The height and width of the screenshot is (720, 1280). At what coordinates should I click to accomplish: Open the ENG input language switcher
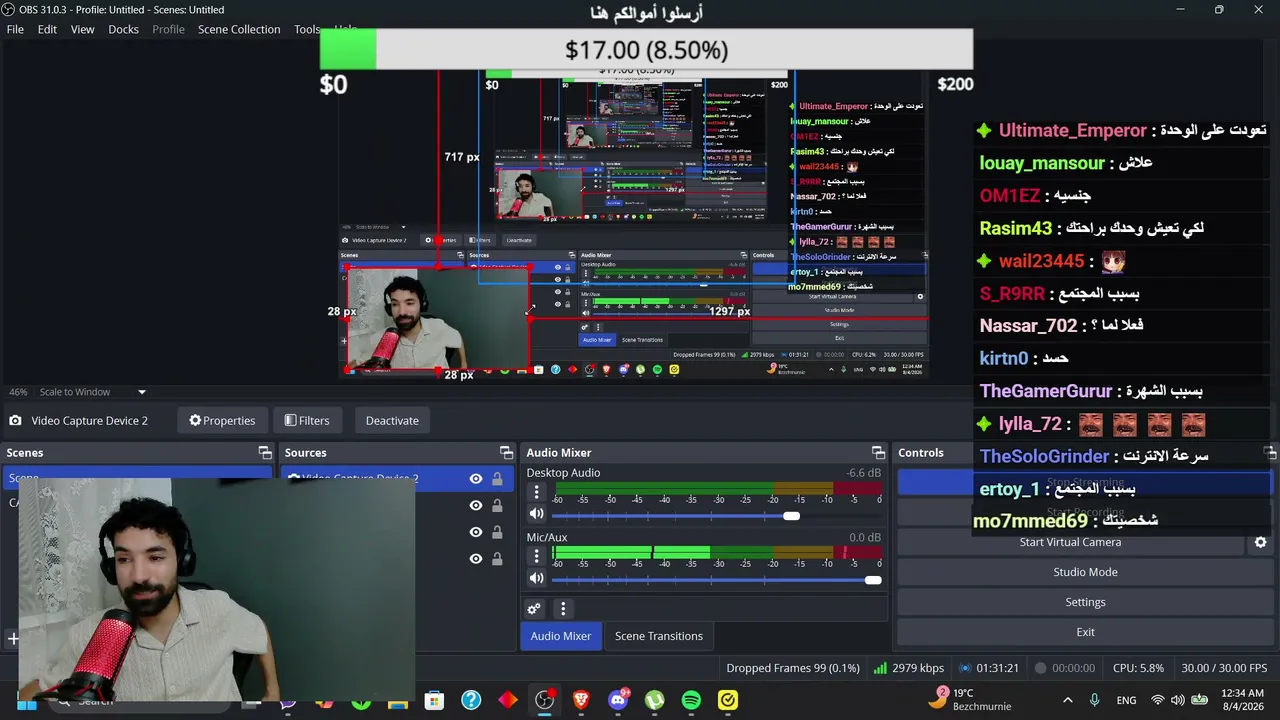point(1126,700)
